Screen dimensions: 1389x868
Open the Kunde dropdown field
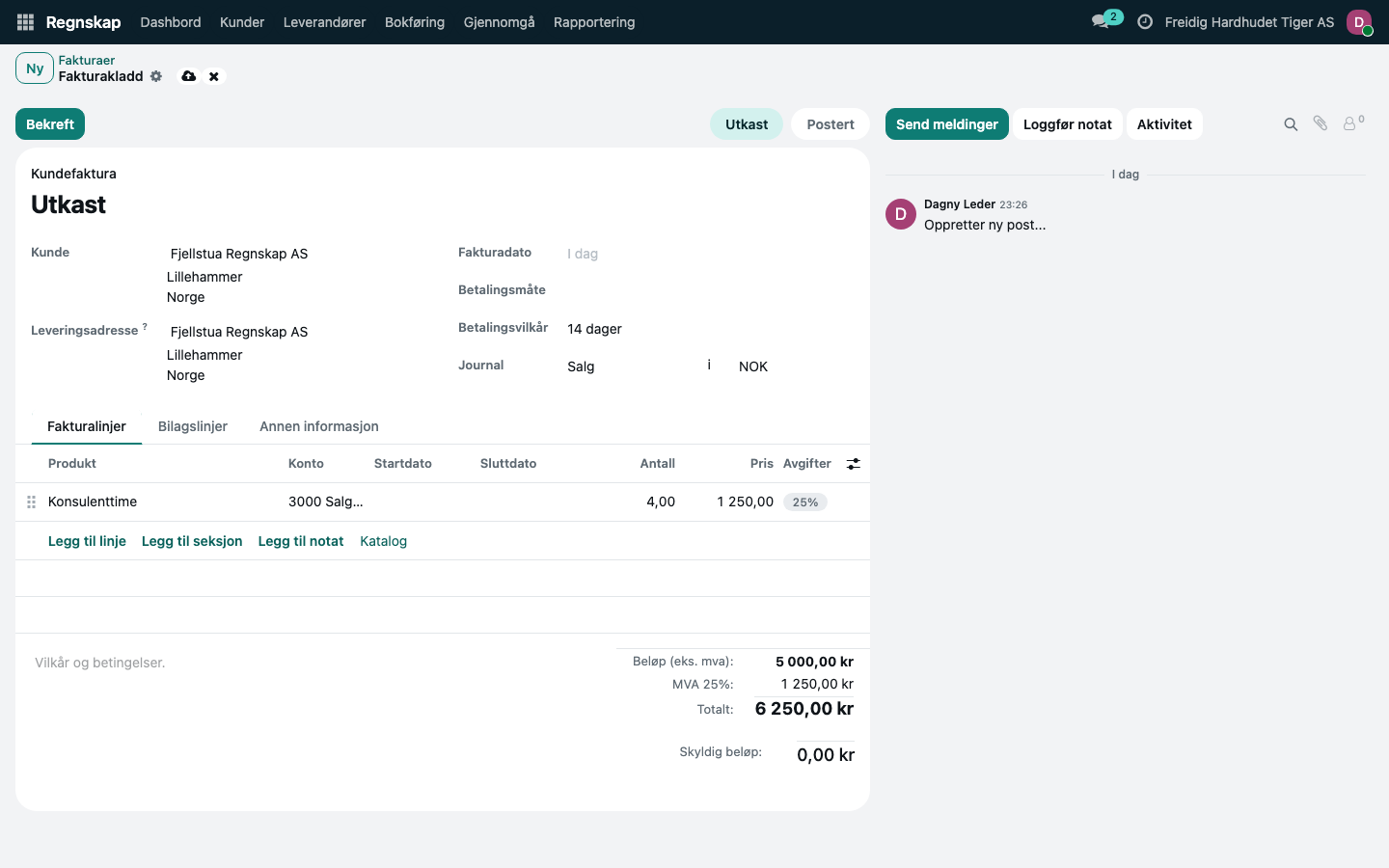(297, 254)
